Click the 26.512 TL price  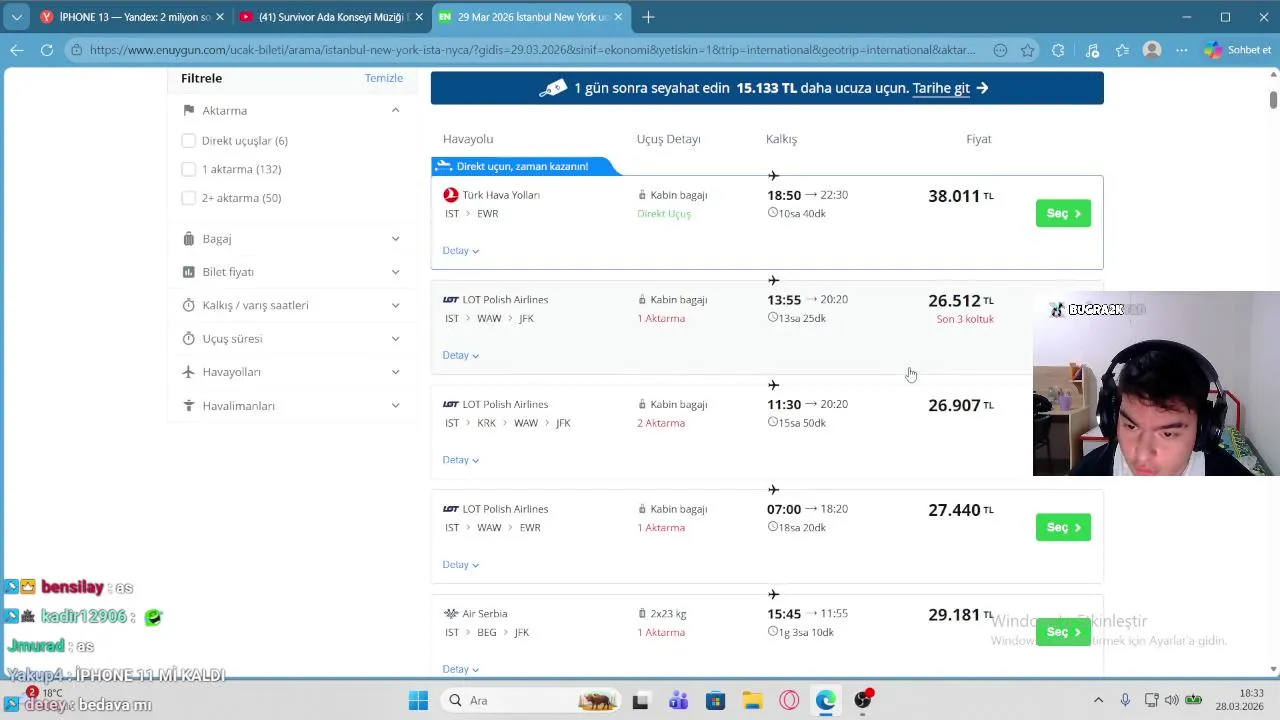[961, 300]
